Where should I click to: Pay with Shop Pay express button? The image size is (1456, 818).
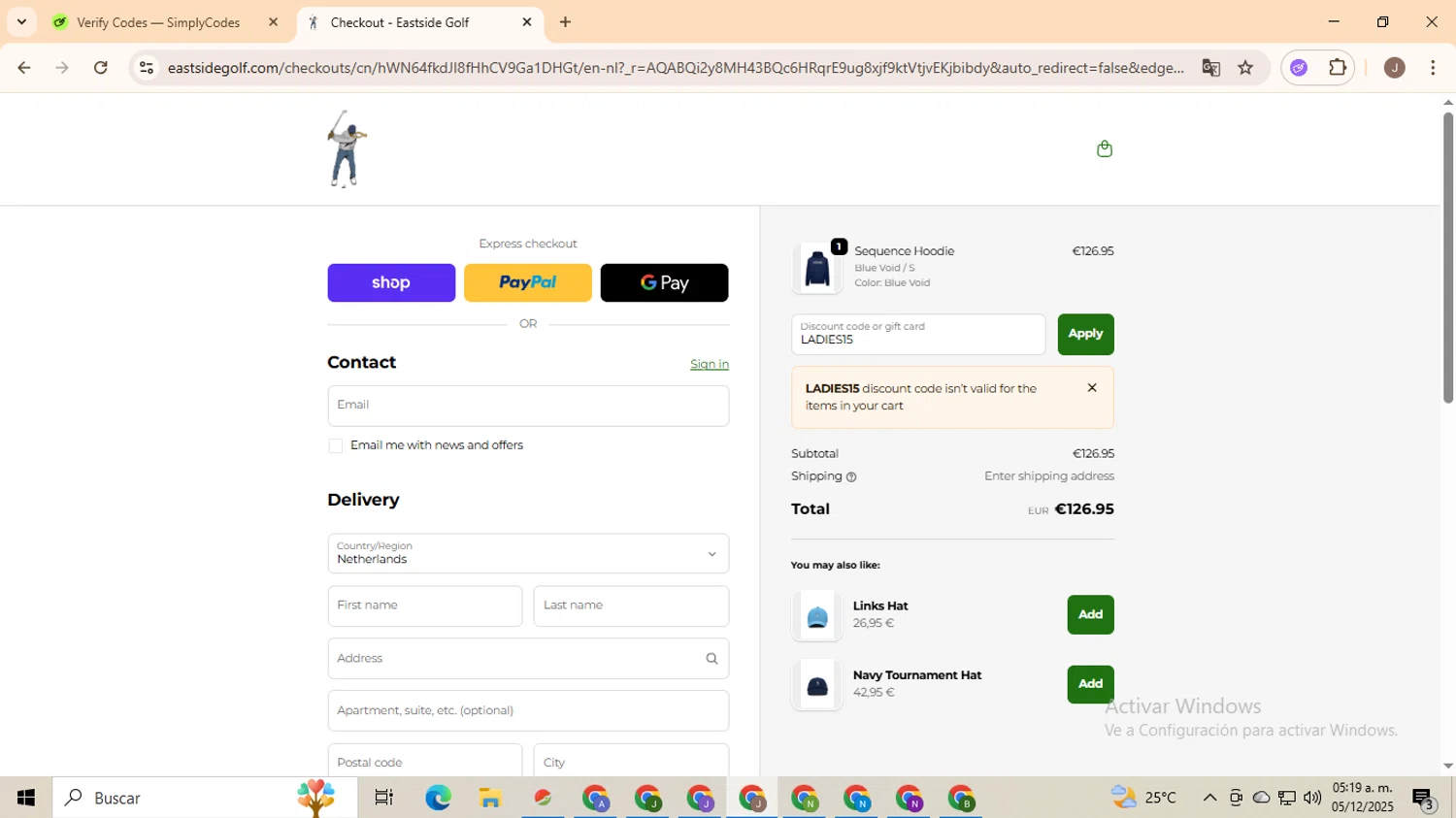(391, 282)
